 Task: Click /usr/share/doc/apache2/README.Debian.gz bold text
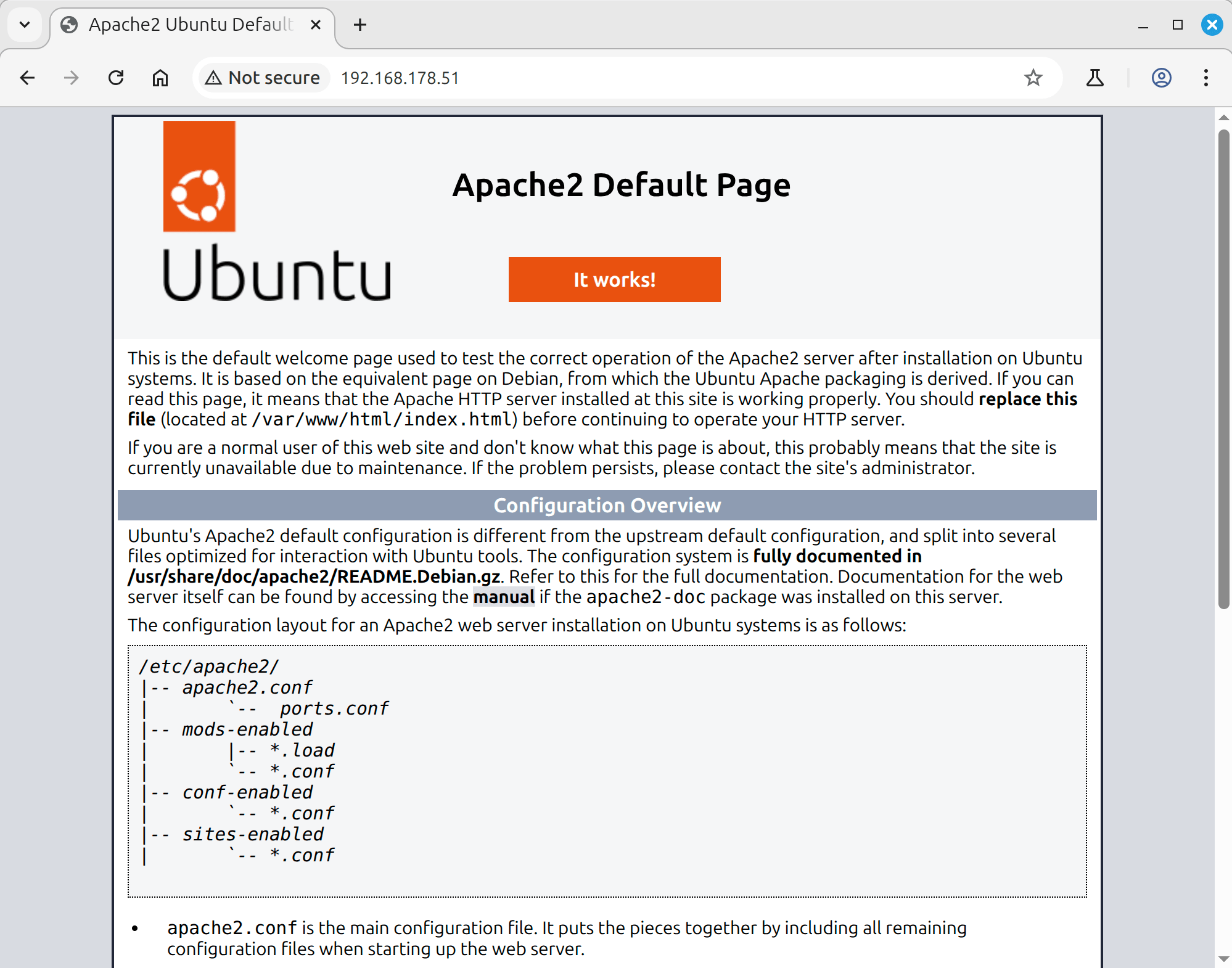pos(314,576)
